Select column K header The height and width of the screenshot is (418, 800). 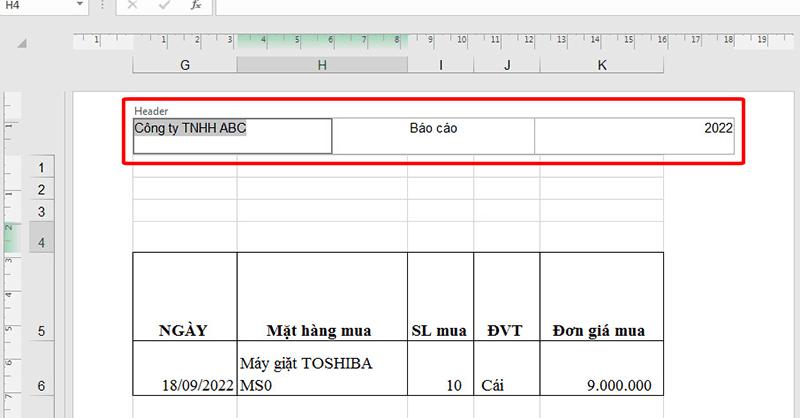point(602,65)
